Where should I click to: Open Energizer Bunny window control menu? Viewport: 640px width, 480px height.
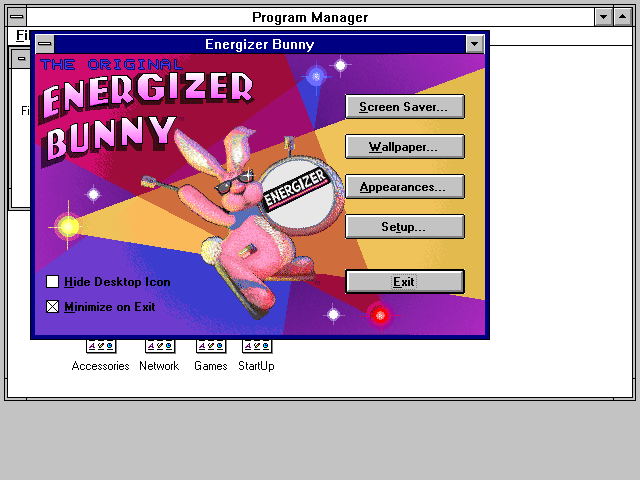click(44, 44)
